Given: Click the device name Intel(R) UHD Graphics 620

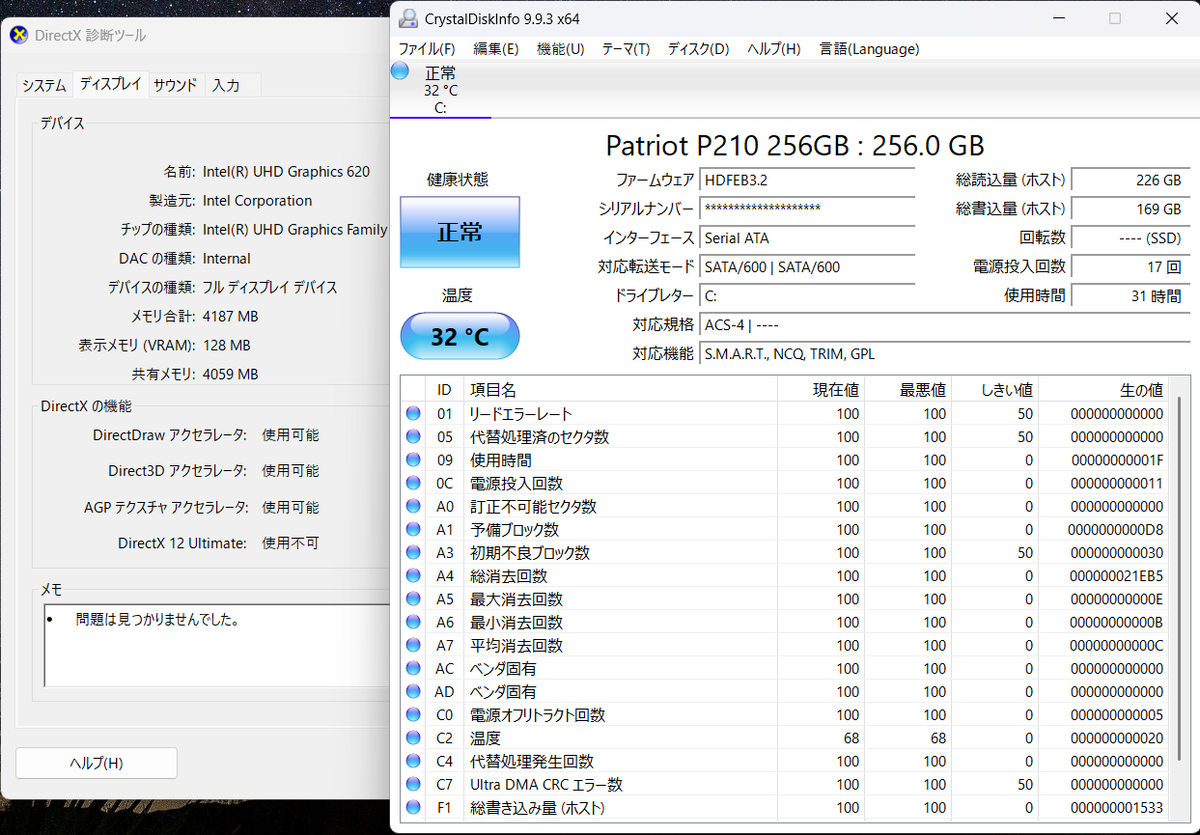Looking at the screenshot, I should [x=286, y=171].
